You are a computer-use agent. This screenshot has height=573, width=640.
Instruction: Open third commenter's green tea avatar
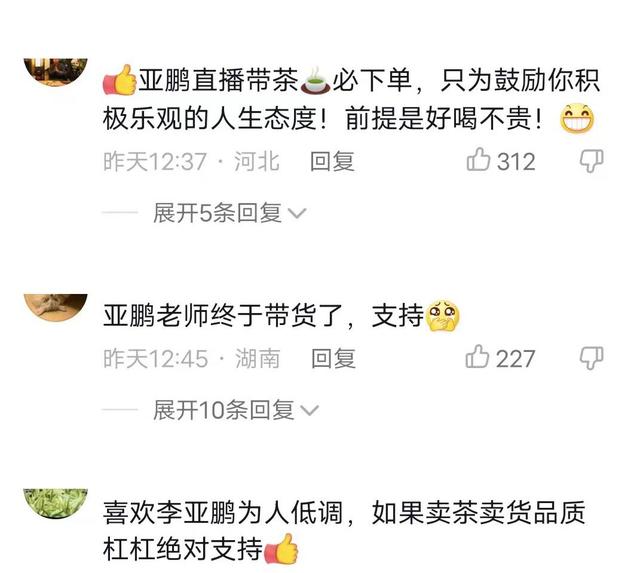point(56,504)
